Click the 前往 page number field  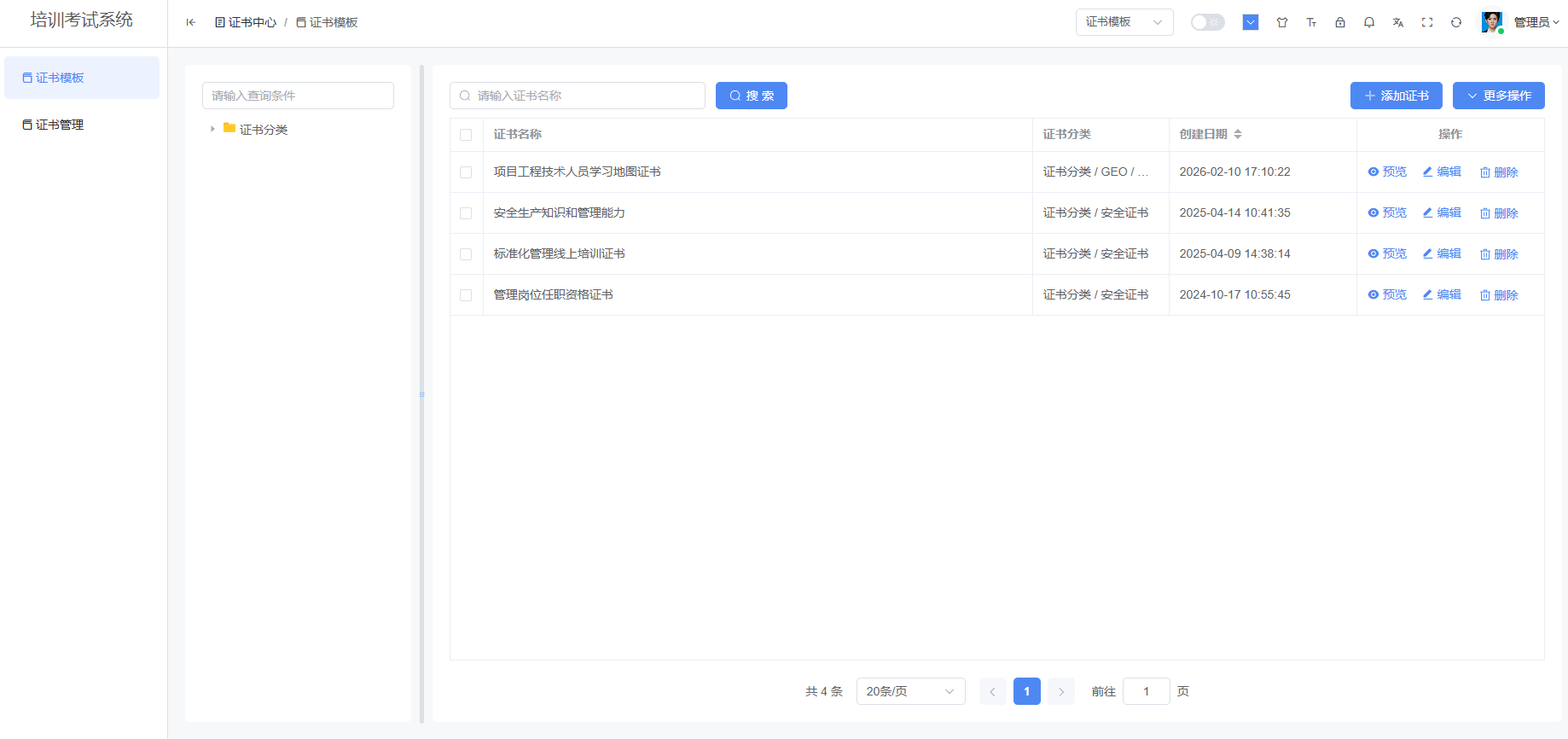[1147, 691]
